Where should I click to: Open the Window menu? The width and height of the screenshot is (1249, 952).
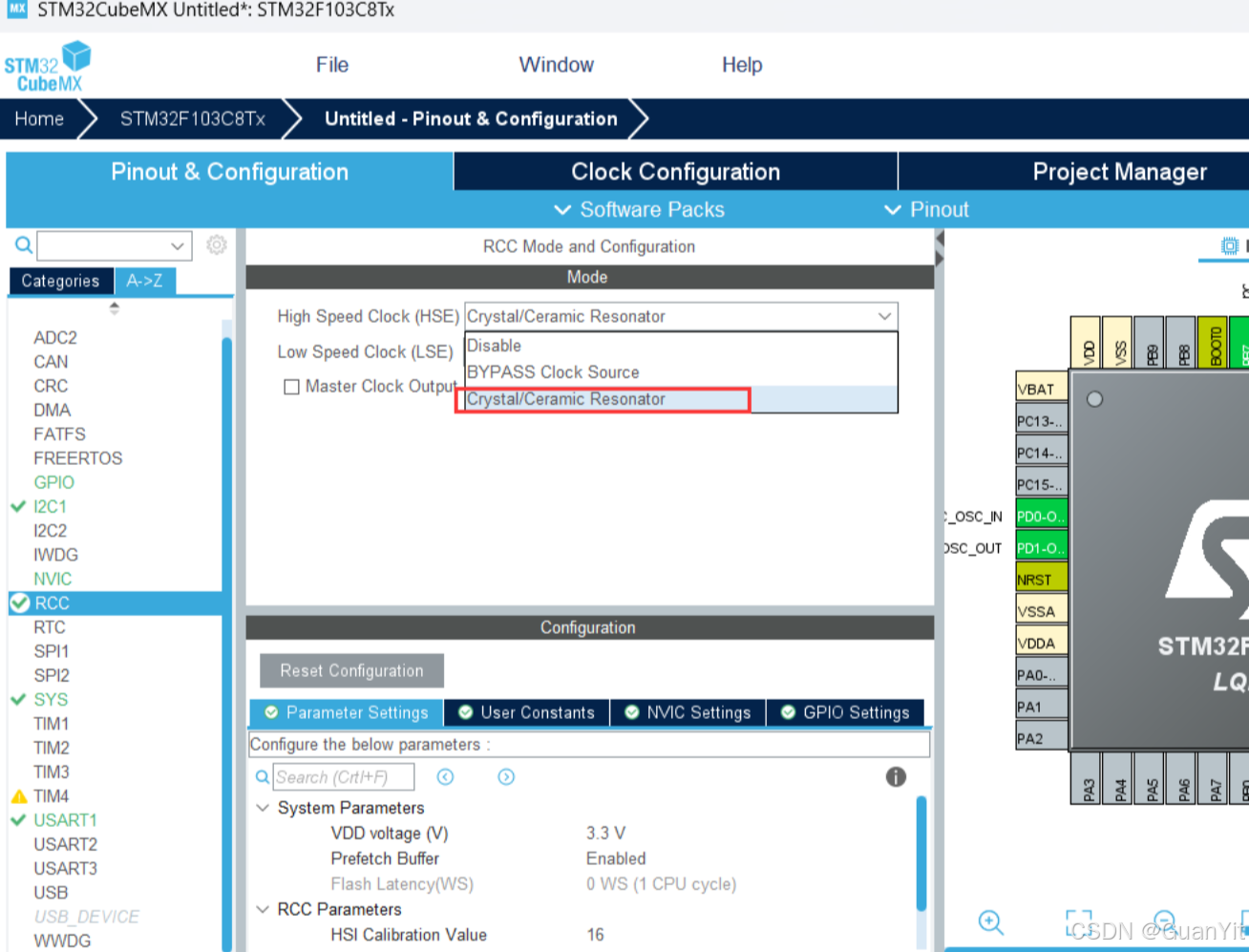(556, 65)
